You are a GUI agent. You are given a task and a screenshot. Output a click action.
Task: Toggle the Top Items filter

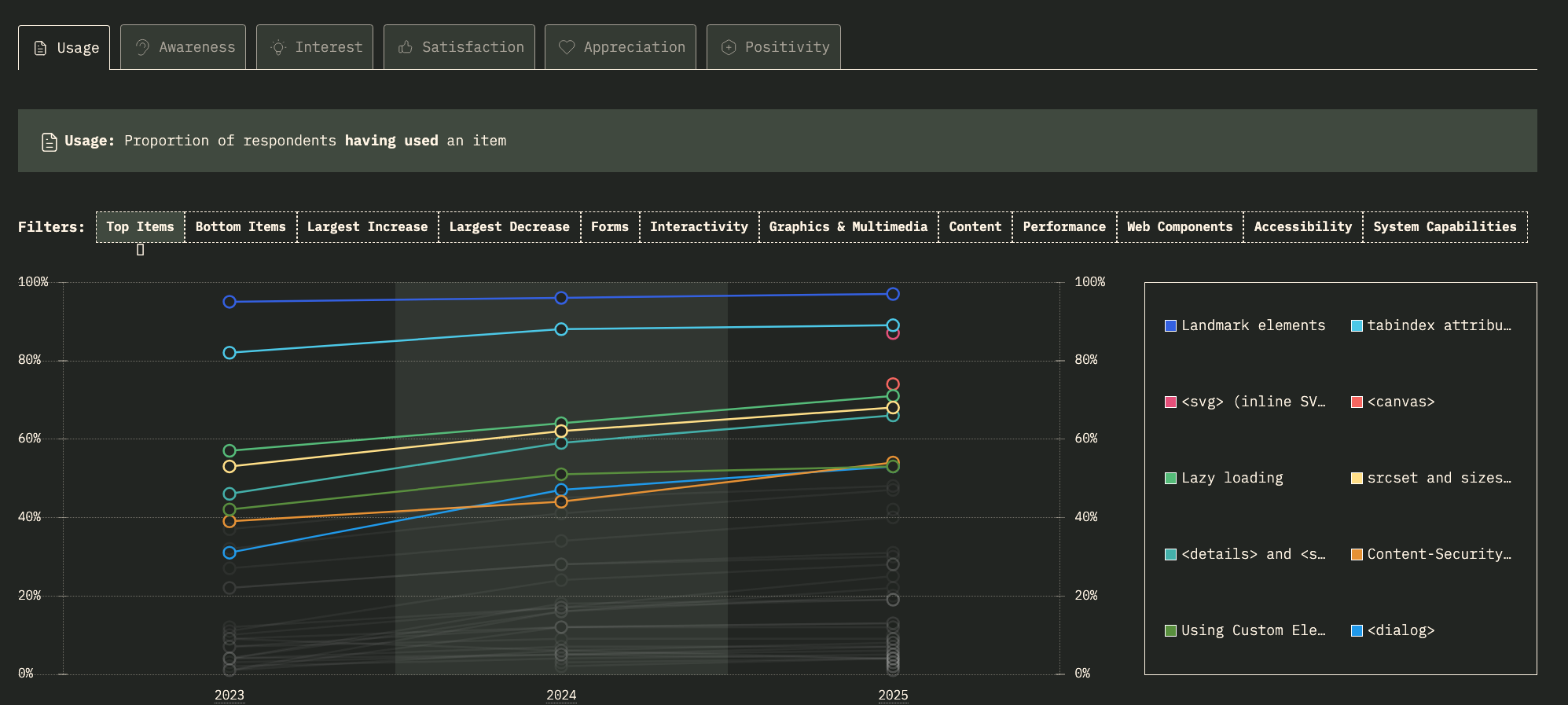pos(140,227)
